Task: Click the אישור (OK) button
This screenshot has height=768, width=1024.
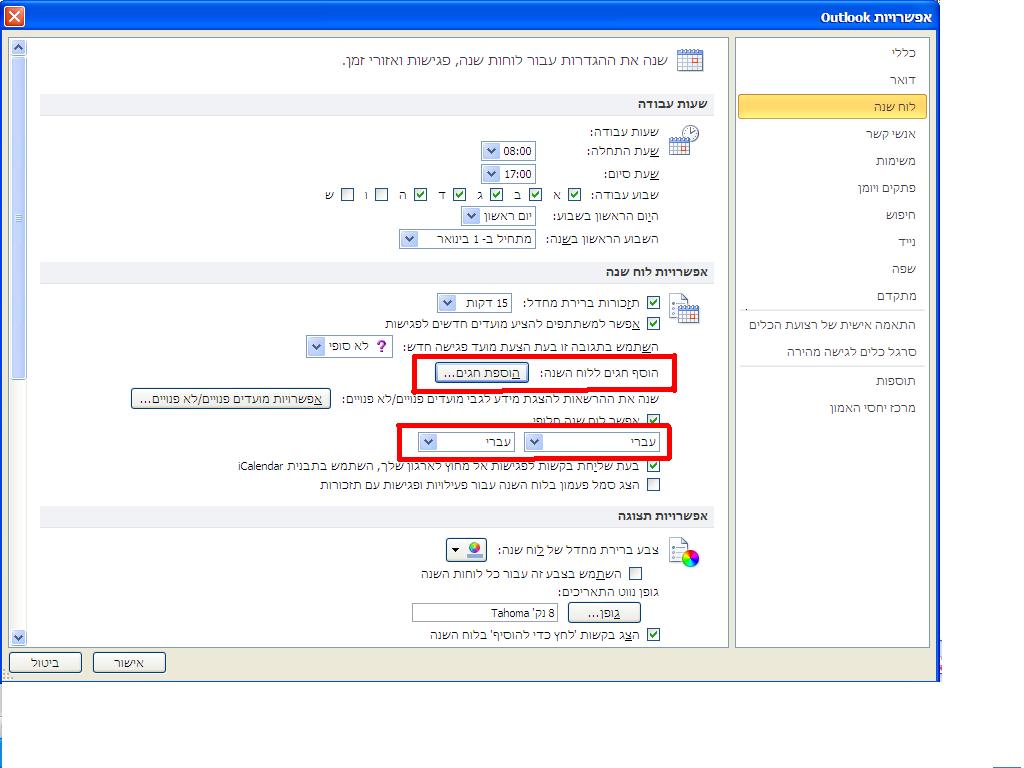Action: 129,662
